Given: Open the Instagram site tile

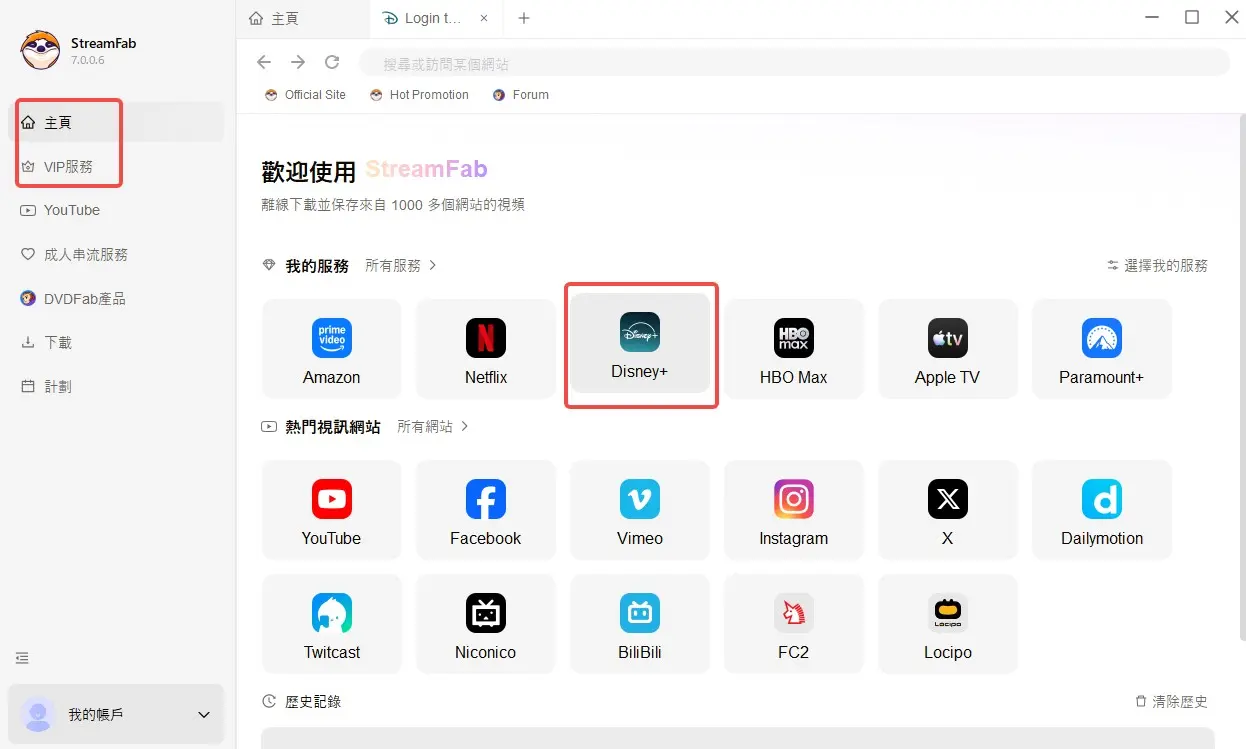Looking at the screenshot, I should 794,510.
